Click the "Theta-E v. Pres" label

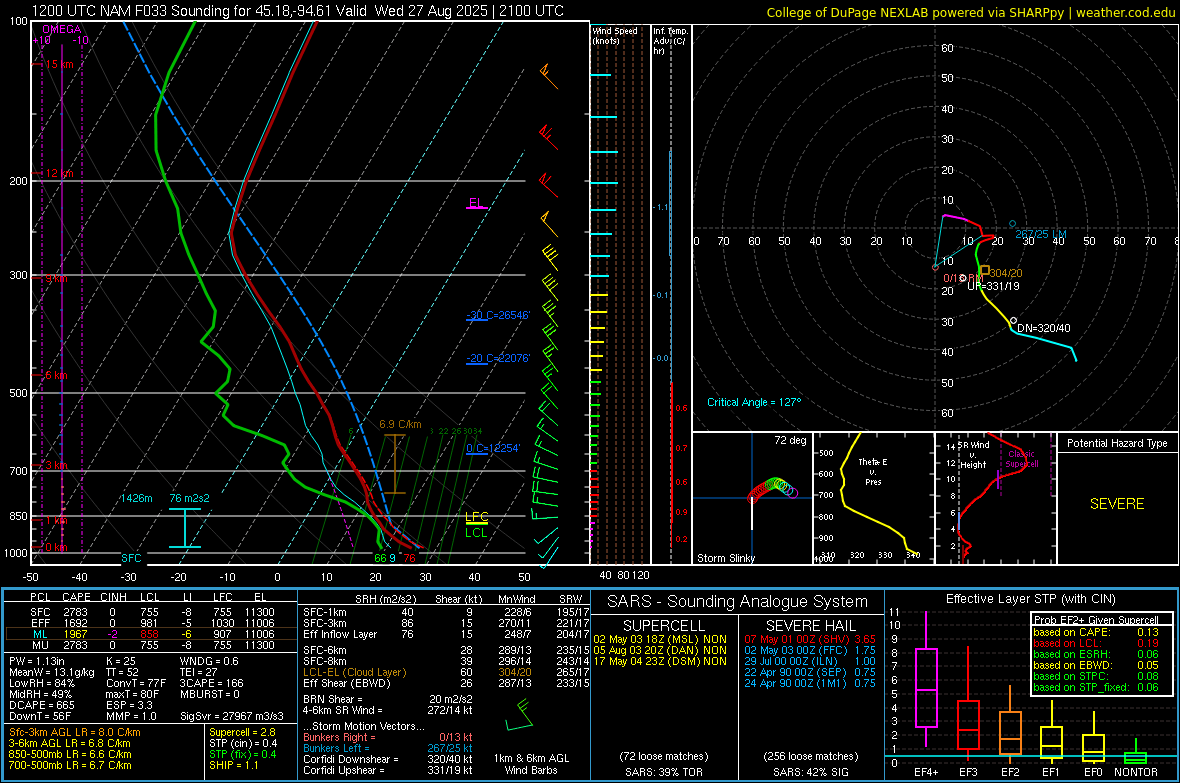click(873, 471)
